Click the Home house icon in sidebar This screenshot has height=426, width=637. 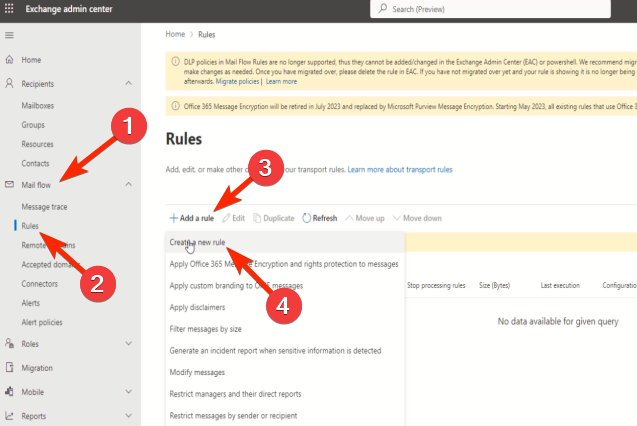coord(9,59)
